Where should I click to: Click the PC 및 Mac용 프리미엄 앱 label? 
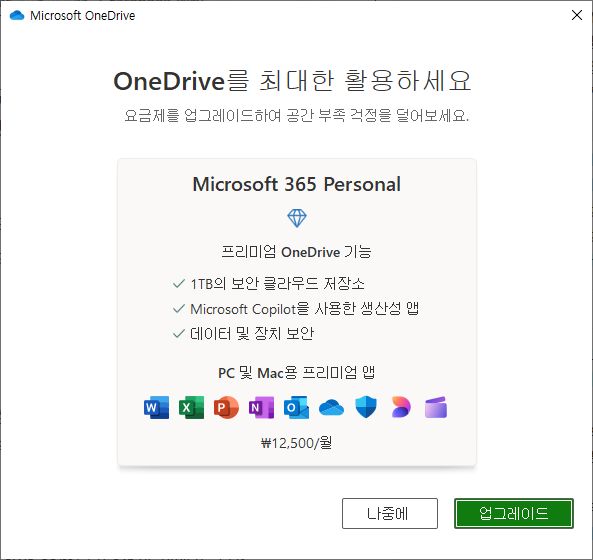coord(296,373)
